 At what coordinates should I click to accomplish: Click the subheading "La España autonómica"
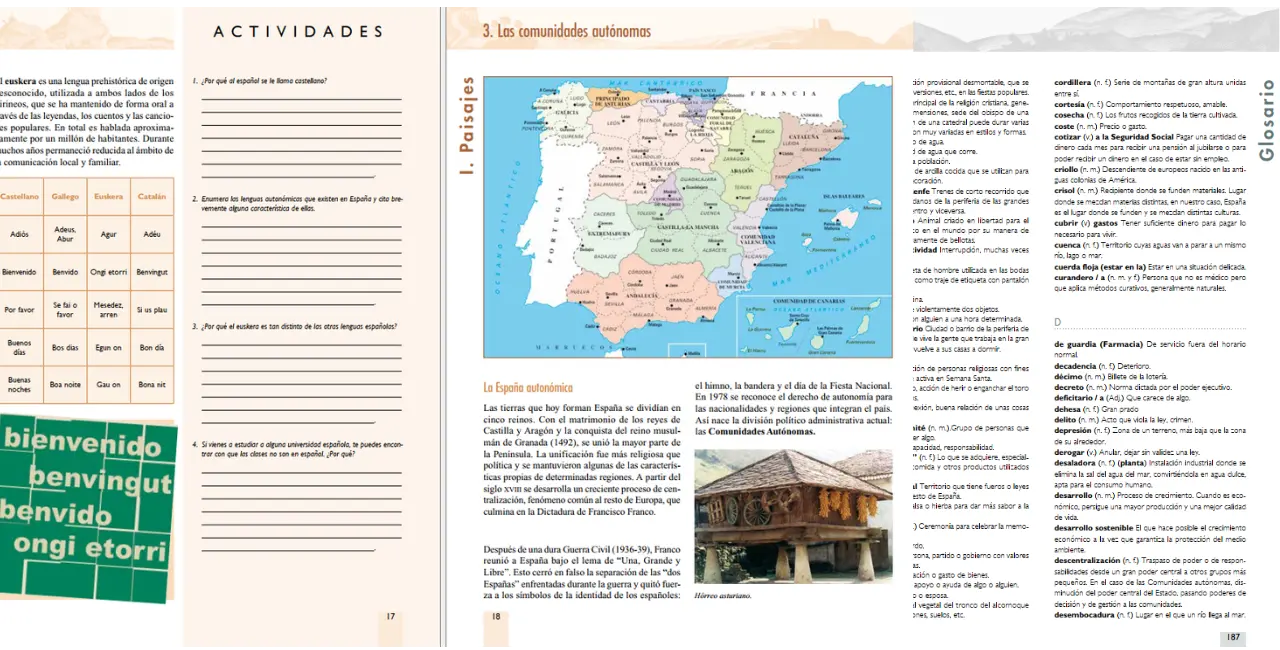528,387
